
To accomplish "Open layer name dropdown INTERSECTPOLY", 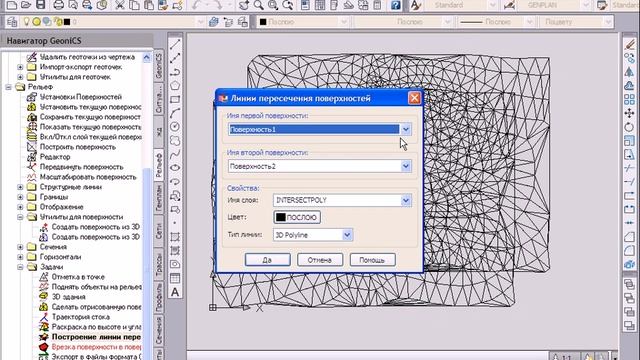I will pyautogui.click(x=405, y=200).
